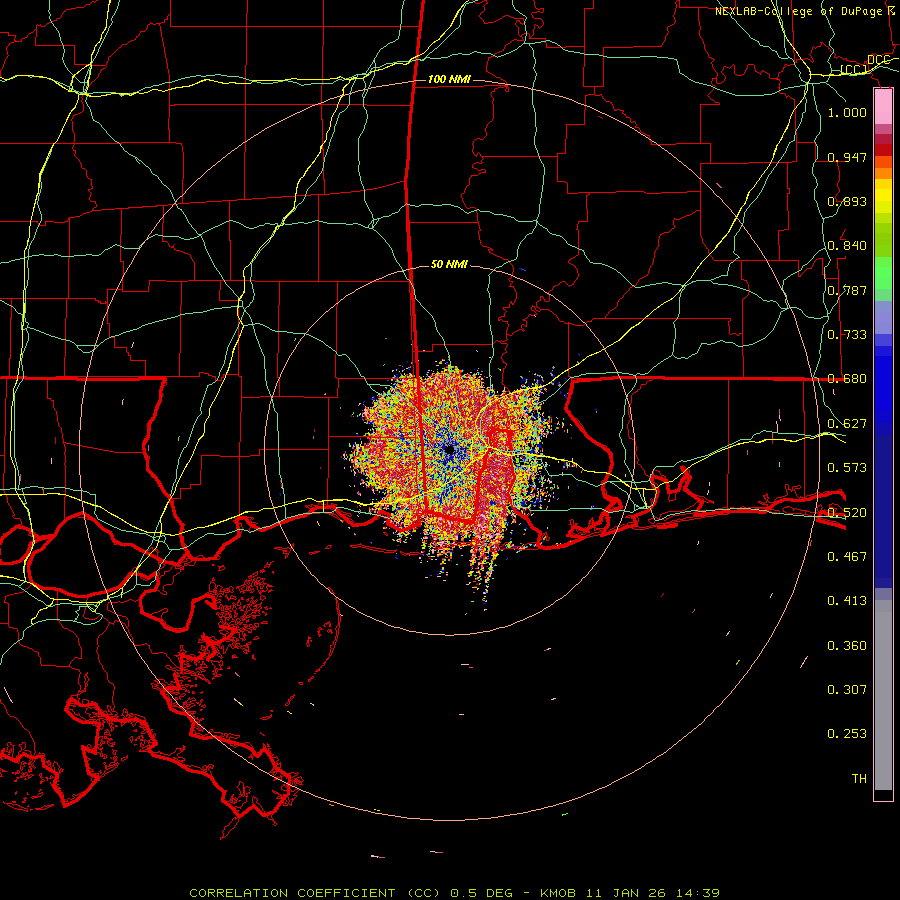900x900 pixels.
Task: Click the 100 NMI range ring label
Action: [449, 79]
